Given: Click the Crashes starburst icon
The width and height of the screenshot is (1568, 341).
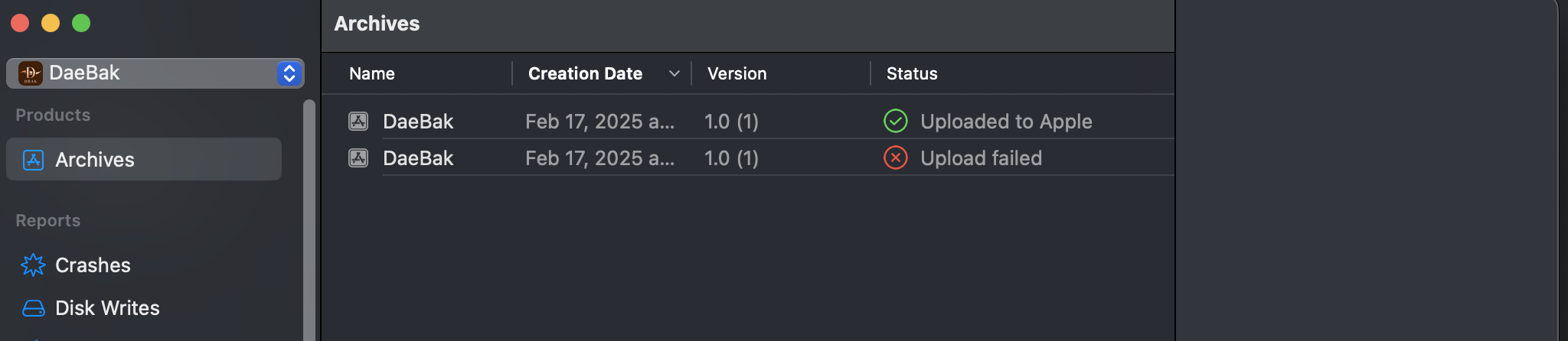Looking at the screenshot, I should tap(34, 265).
